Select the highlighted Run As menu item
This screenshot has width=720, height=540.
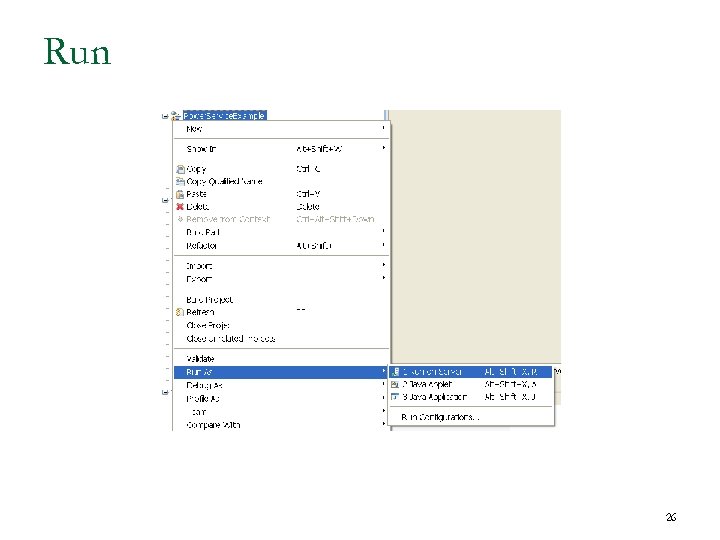point(281,372)
